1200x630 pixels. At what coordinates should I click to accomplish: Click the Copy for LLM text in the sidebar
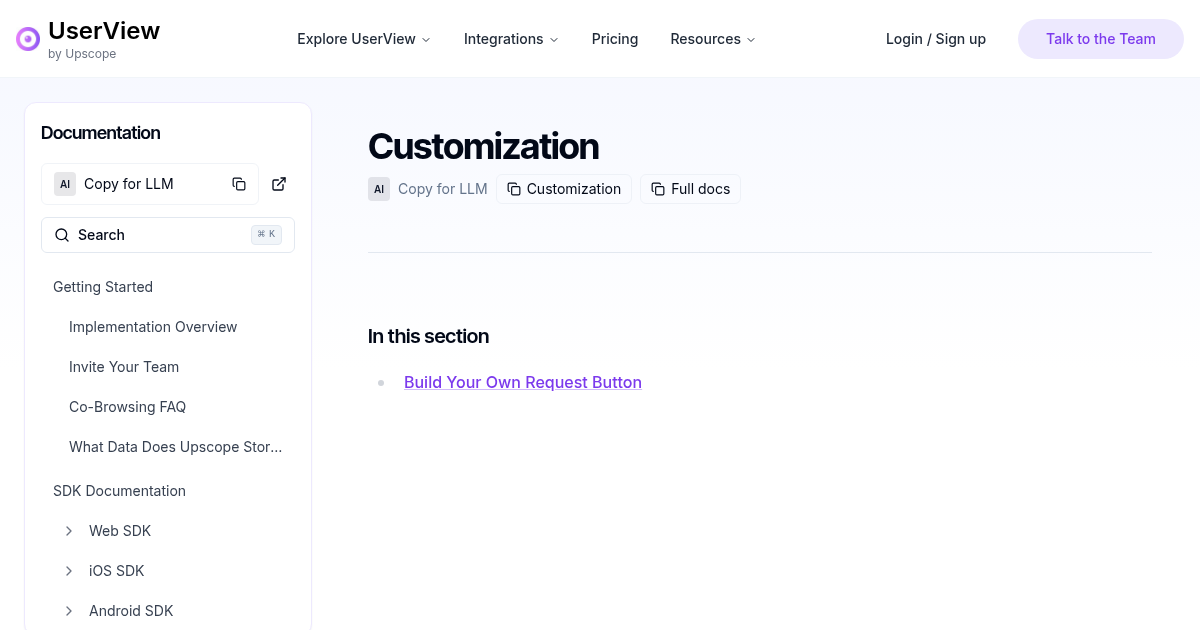[129, 184]
